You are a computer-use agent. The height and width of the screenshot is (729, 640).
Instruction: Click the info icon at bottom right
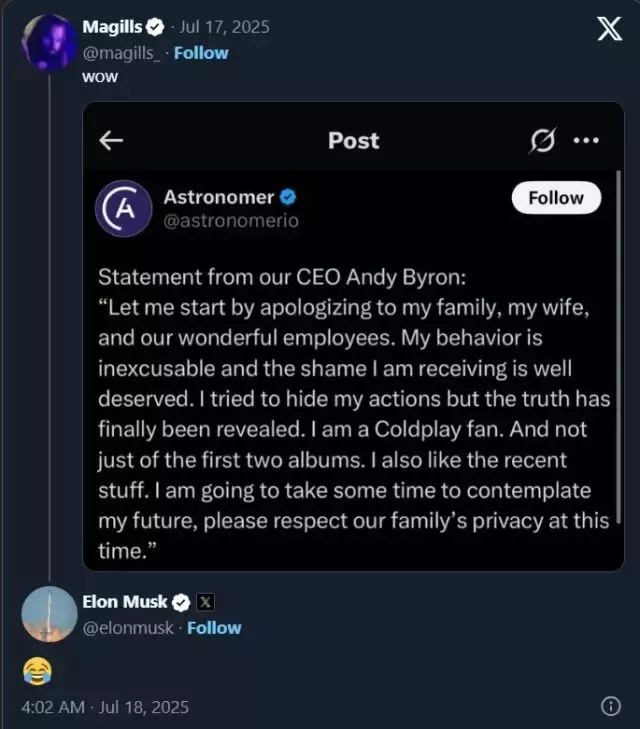point(610,706)
